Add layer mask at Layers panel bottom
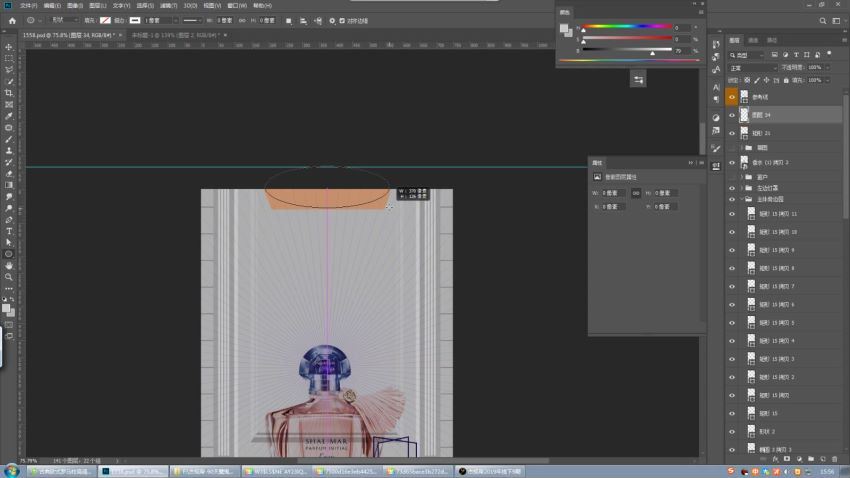Viewport: 850px width, 478px height. pos(787,459)
